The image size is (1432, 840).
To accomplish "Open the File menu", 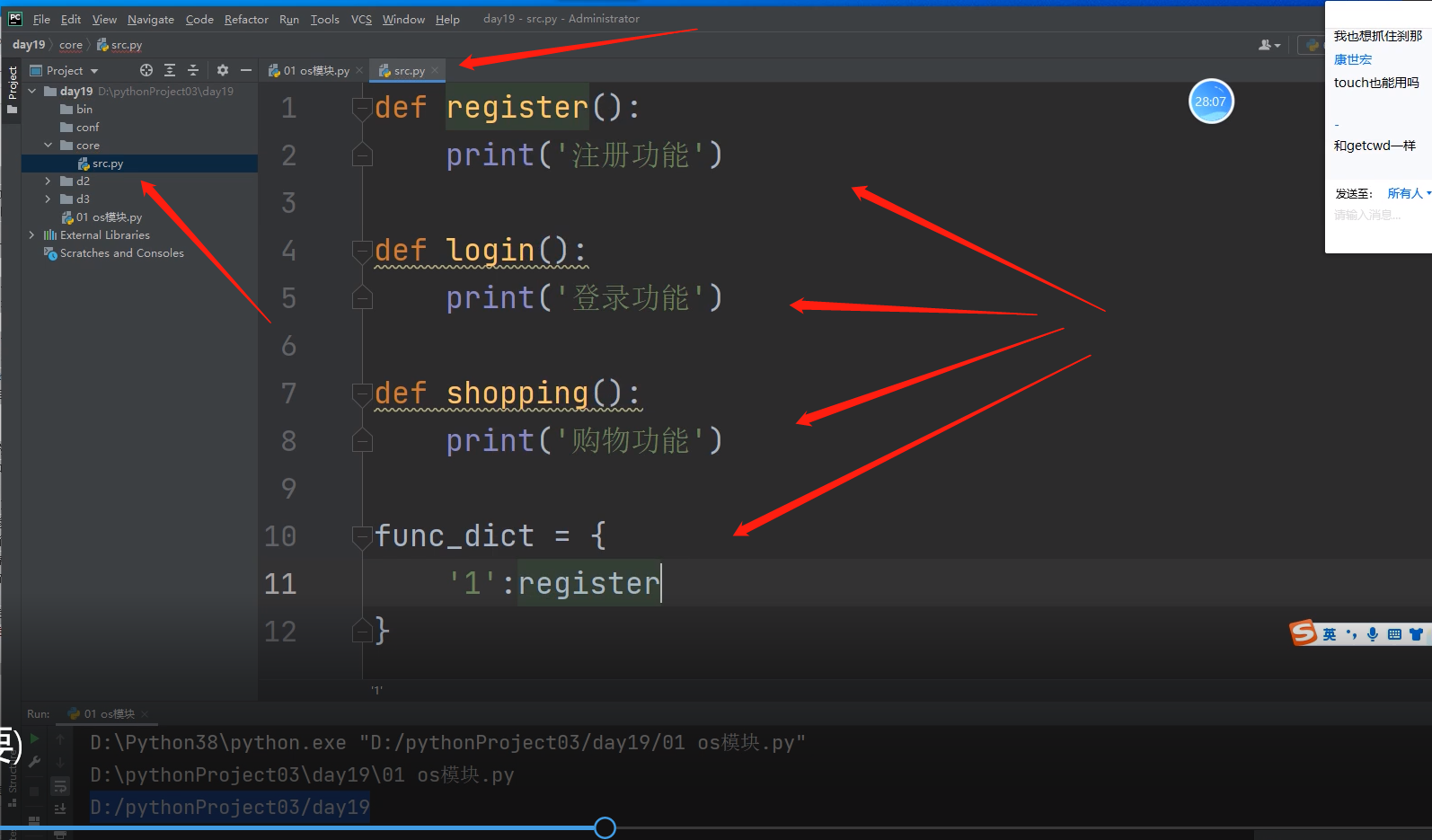I will point(41,19).
